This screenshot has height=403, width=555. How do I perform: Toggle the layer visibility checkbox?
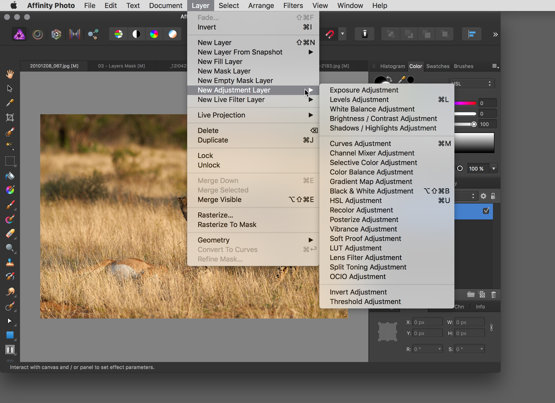(486, 211)
